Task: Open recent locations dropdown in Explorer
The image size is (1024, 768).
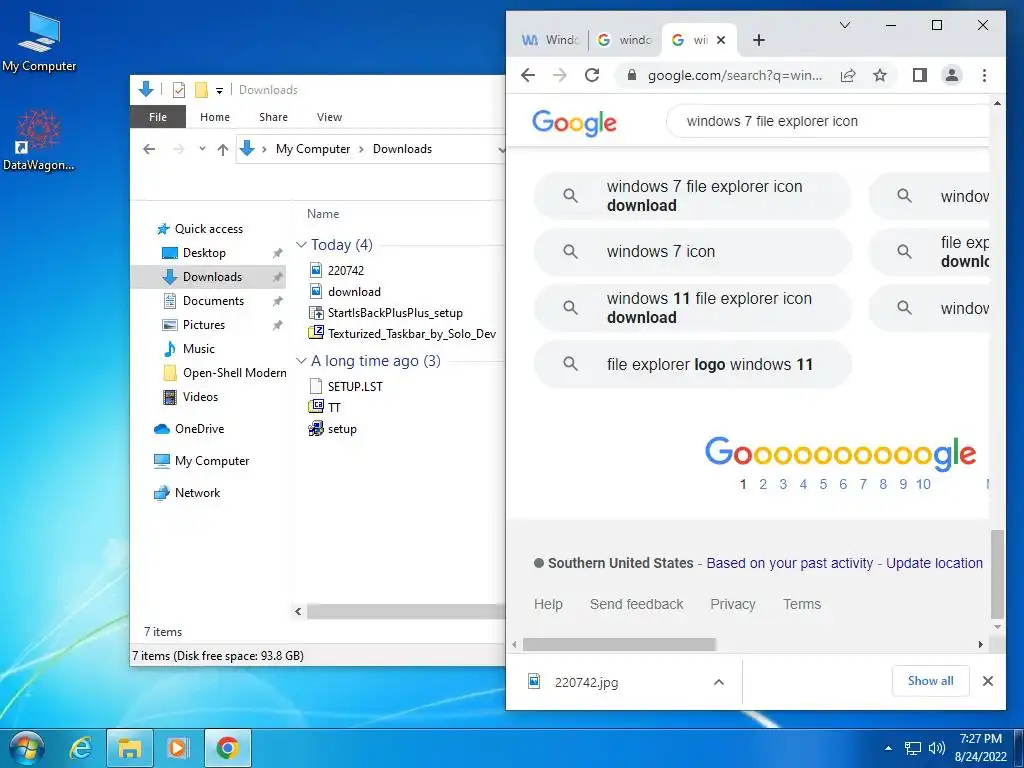Action: (202, 149)
